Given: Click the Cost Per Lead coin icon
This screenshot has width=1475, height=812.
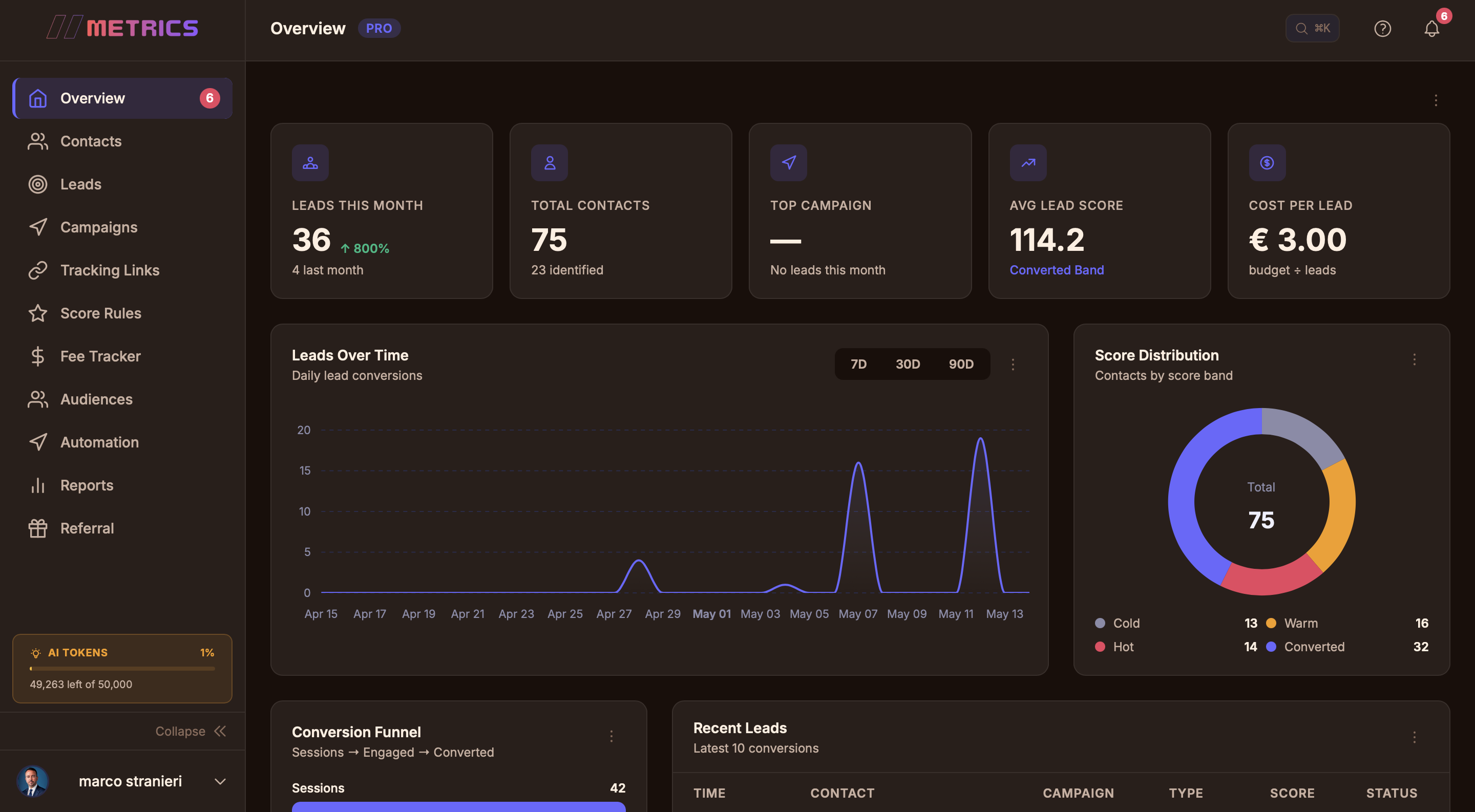Looking at the screenshot, I should tap(1267, 163).
